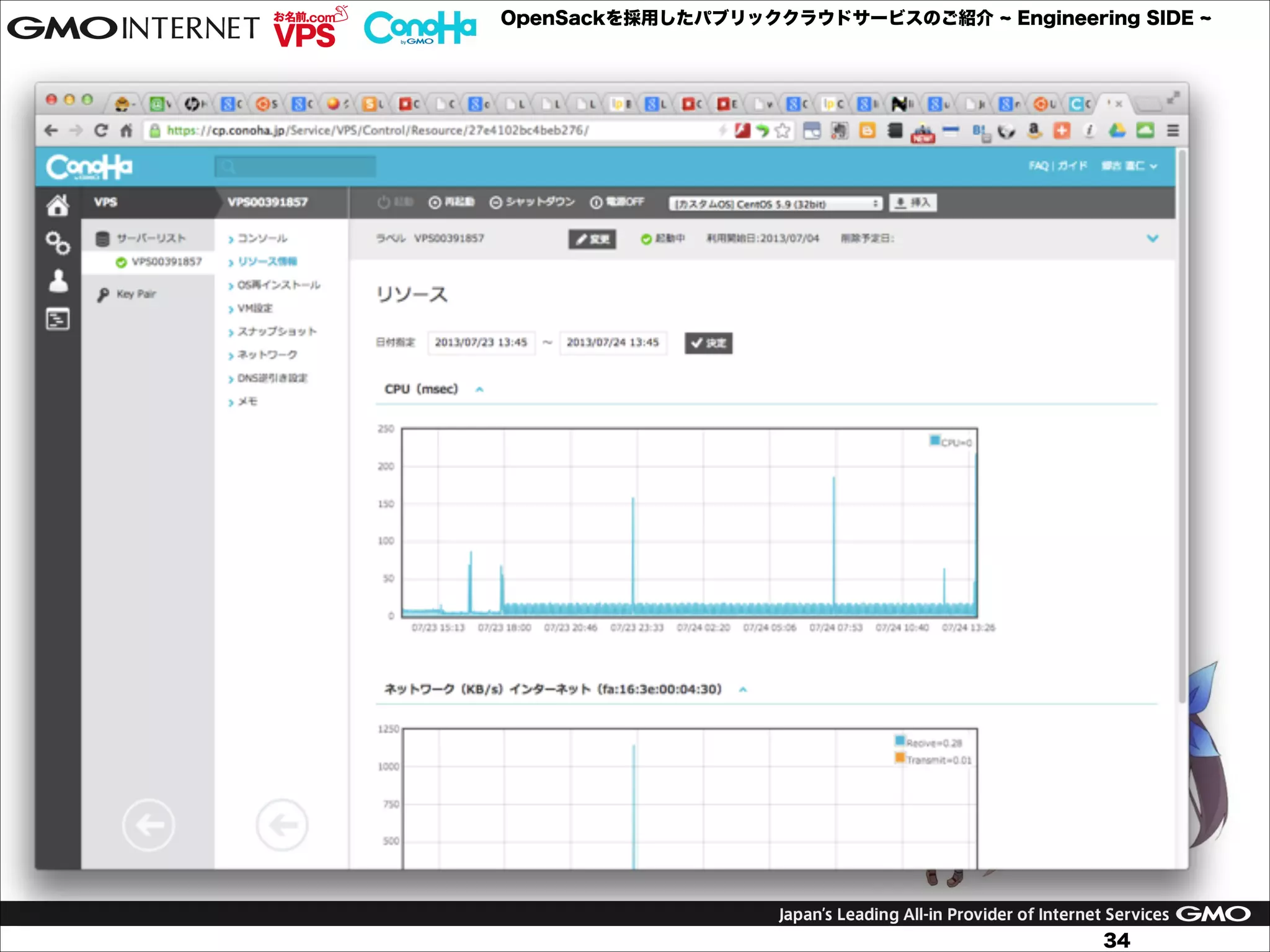This screenshot has height=952, width=1270.
Task: Click the 変更 edit label button
Action: pyautogui.click(x=592, y=239)
